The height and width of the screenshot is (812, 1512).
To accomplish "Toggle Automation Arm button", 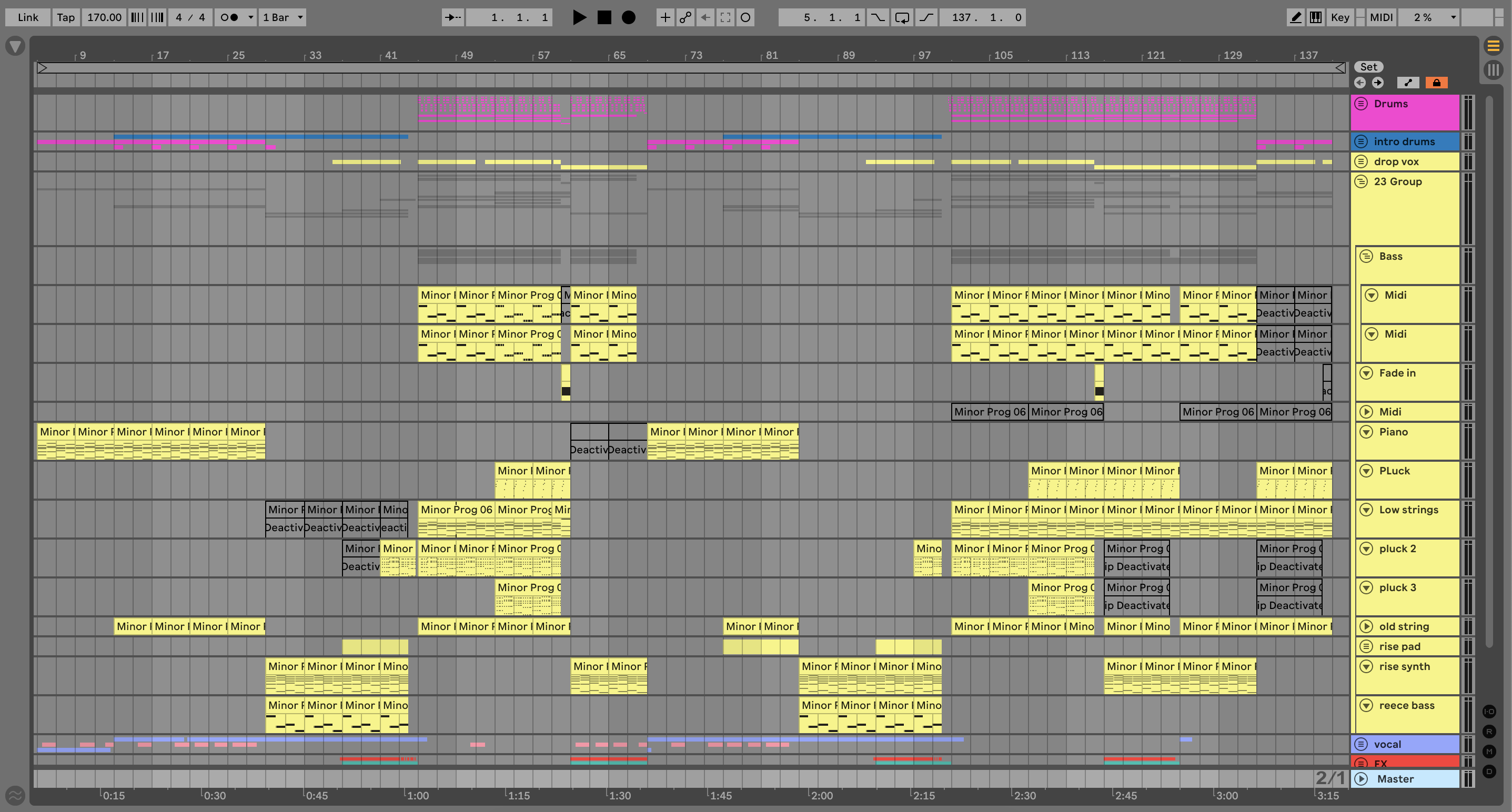I will (685, 17).
